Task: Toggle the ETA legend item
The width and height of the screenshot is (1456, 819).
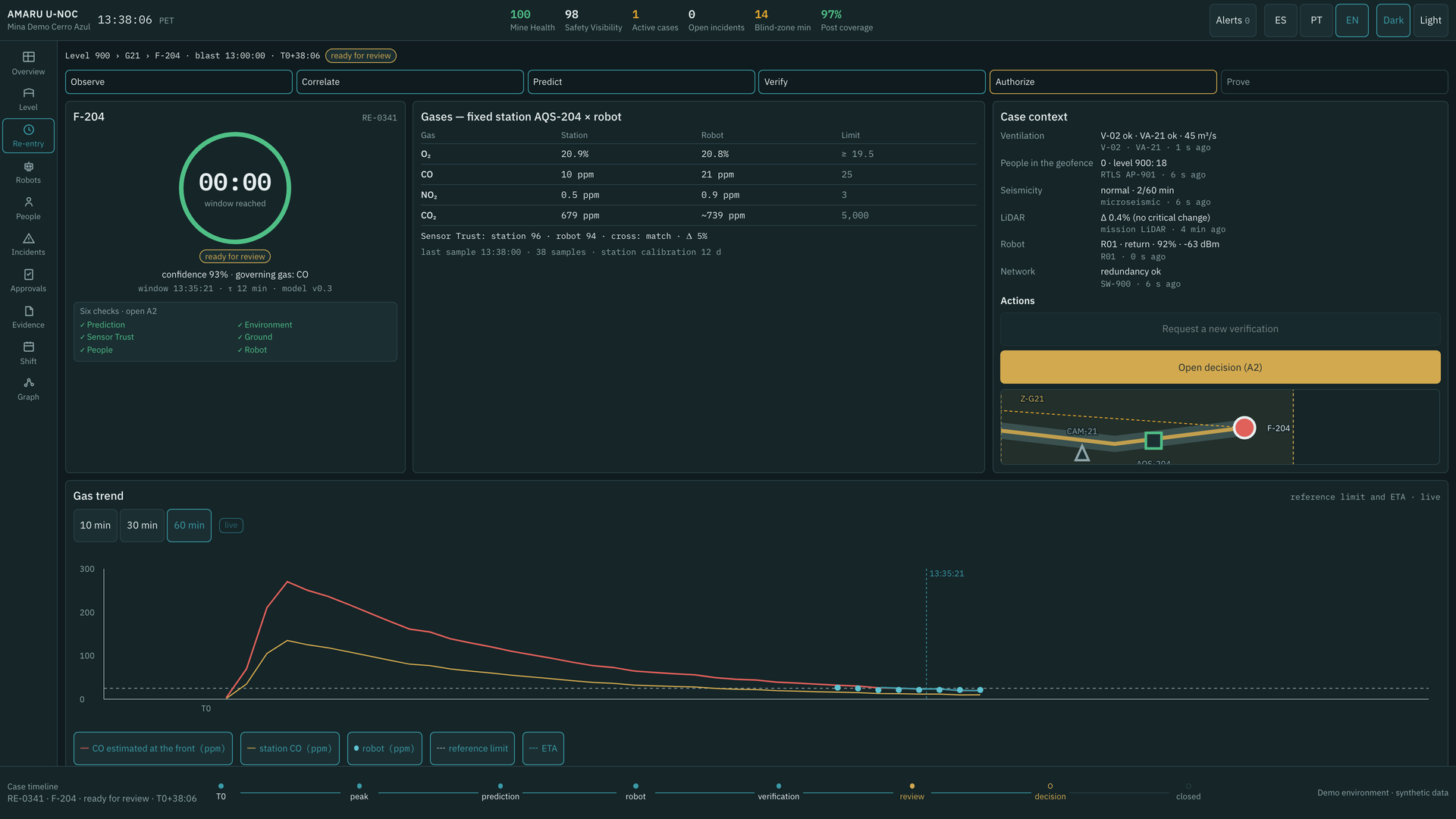Action: [x=543, y=748]
